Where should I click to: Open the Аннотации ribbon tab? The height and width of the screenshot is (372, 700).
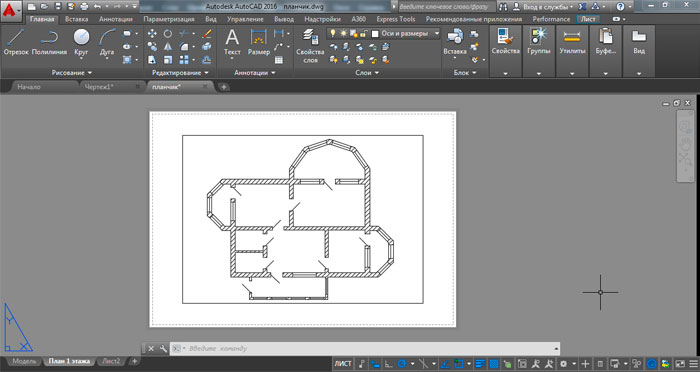pos(116,19)
